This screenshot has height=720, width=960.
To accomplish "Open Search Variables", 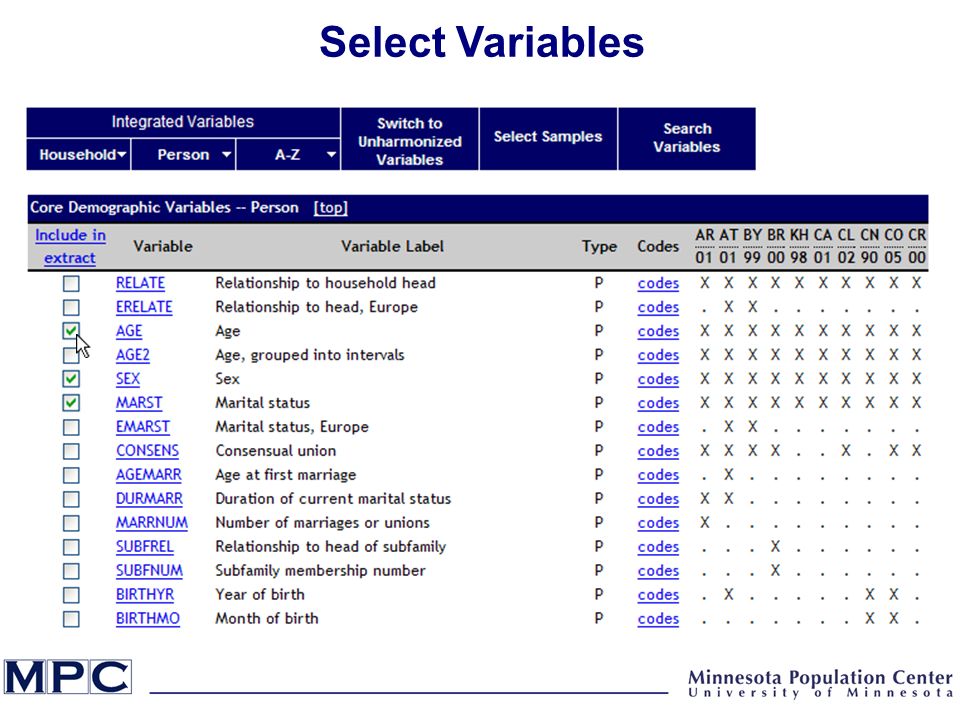I will click(x=687, y=139).
